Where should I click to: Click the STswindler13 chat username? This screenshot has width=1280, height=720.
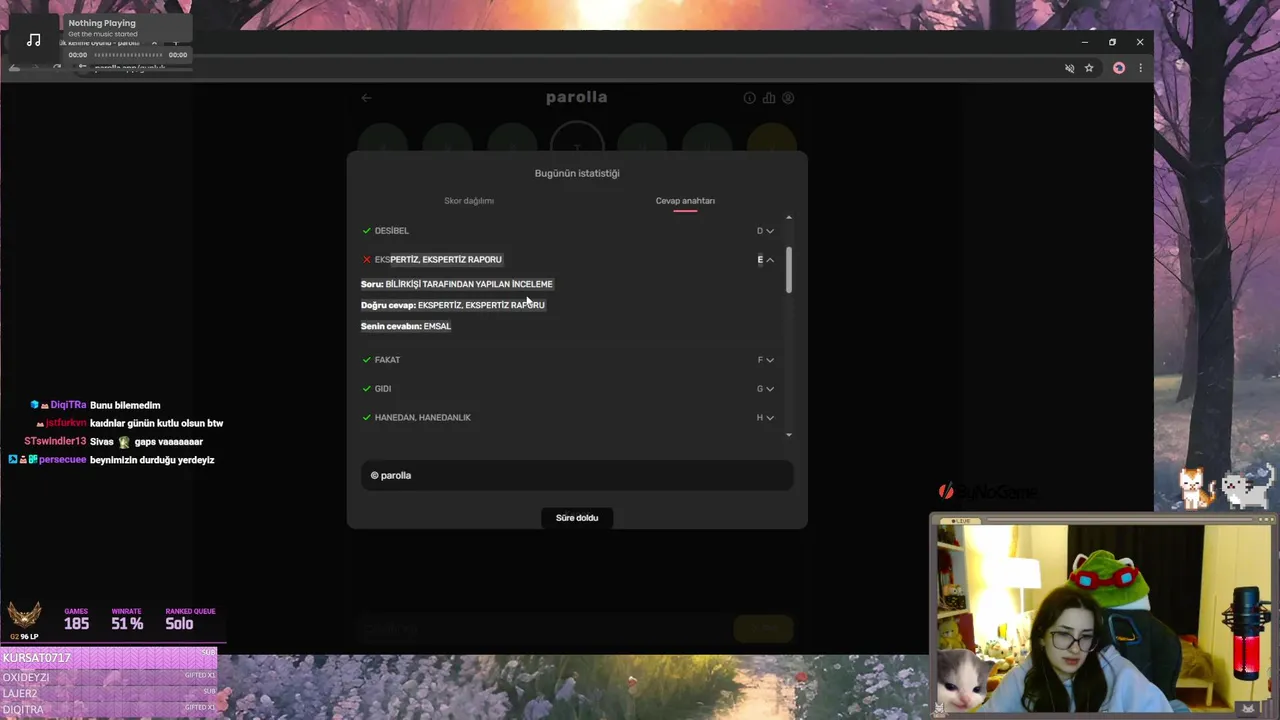(x=55, y=442)
